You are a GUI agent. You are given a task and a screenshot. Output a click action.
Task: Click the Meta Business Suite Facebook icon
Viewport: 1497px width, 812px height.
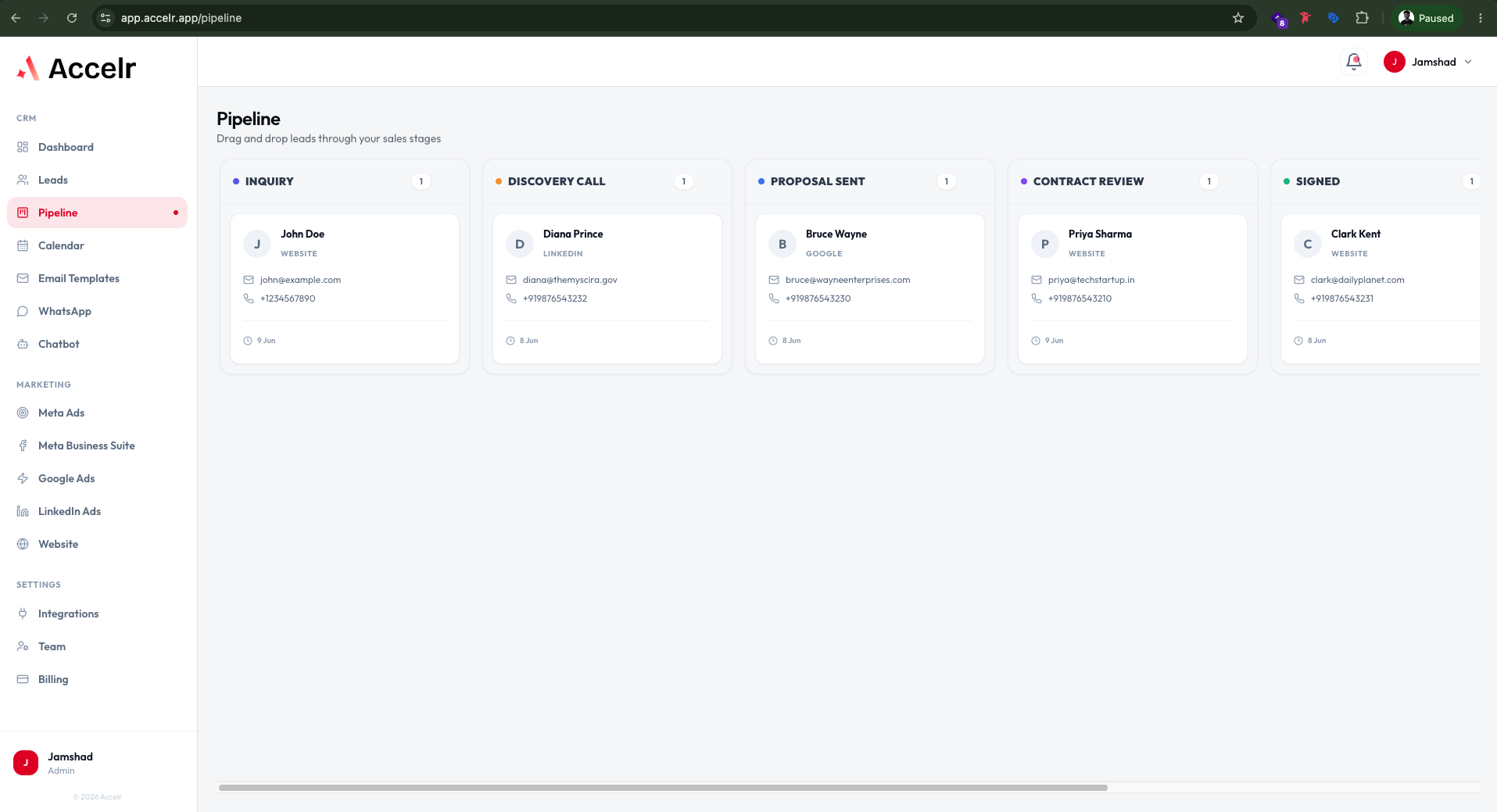coord(23,445)
